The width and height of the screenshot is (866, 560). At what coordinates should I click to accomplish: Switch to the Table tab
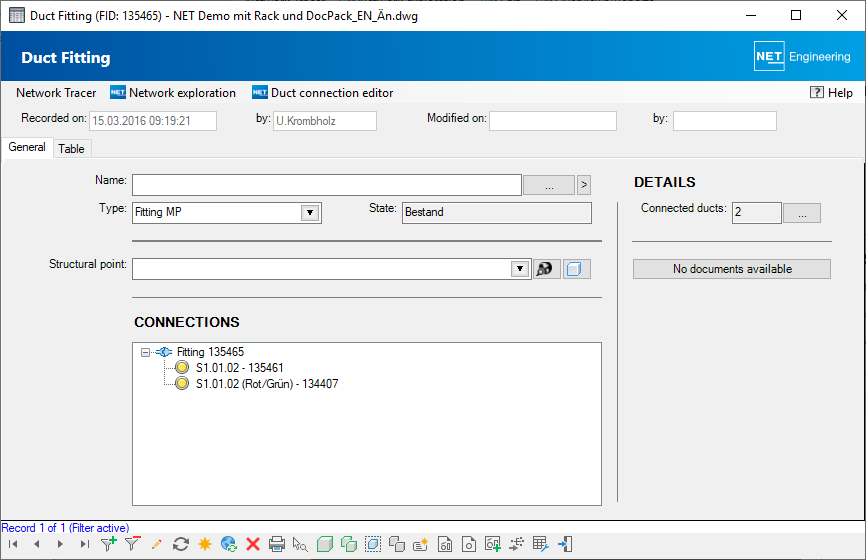coord(71,149)
